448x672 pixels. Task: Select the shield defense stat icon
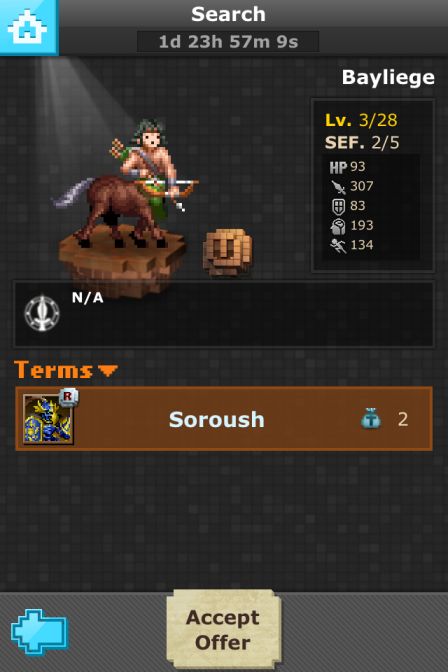click(338, 206)
